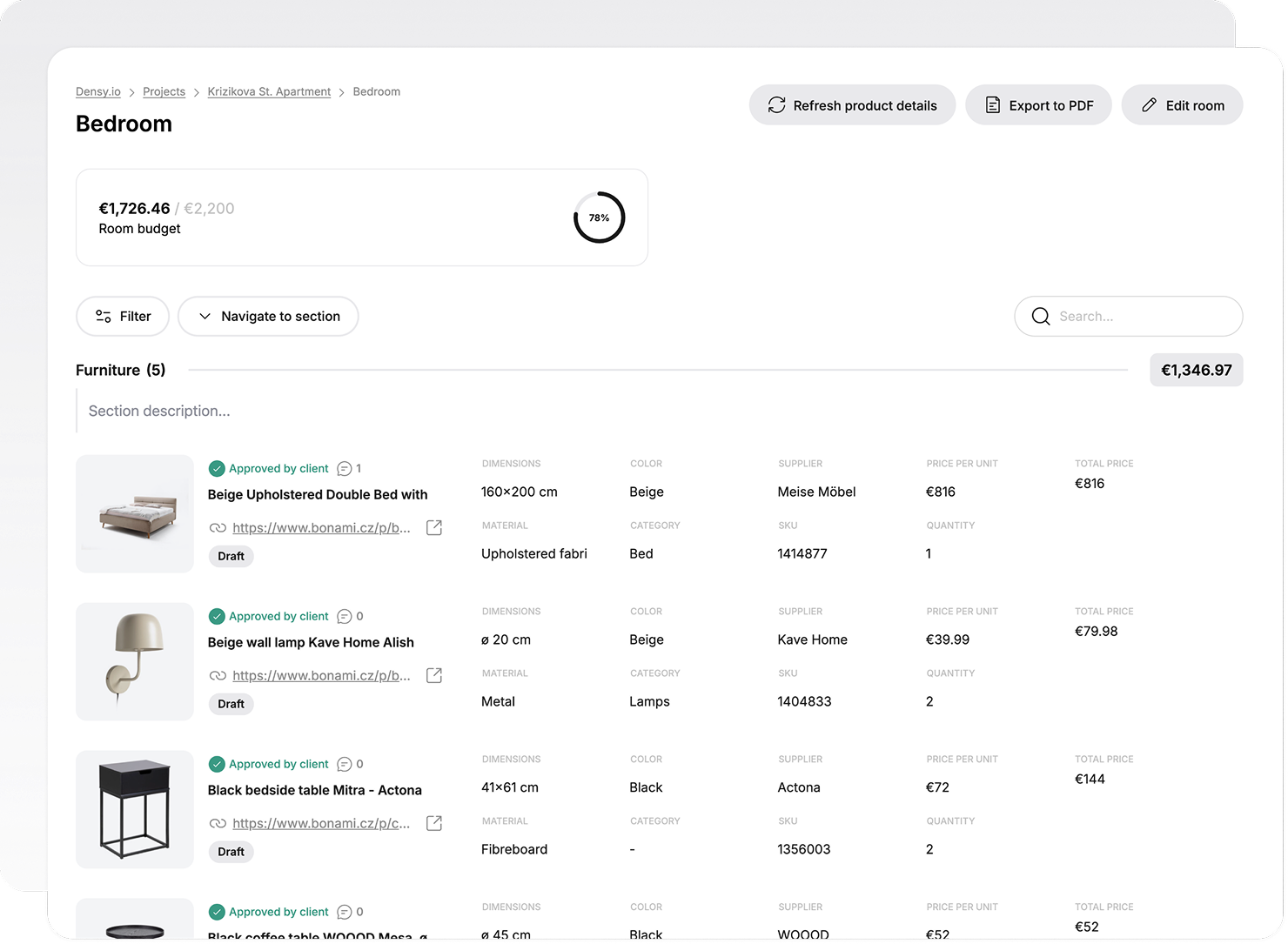Screen dimensions: 1288x944
Task: Click the Kave Home supplier value
Action: [x=812, y=639]
